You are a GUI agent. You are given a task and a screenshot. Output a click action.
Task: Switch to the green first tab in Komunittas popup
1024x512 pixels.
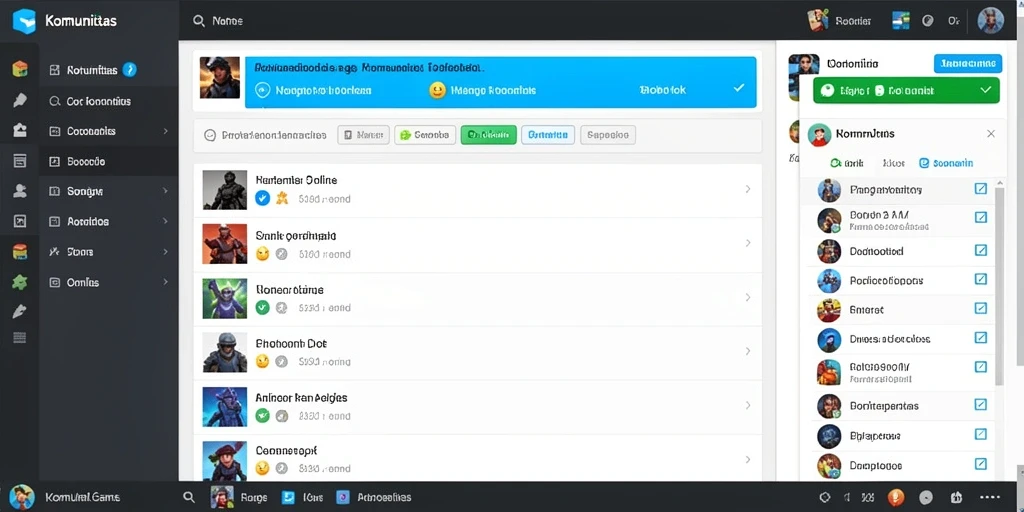pos(847,163)
